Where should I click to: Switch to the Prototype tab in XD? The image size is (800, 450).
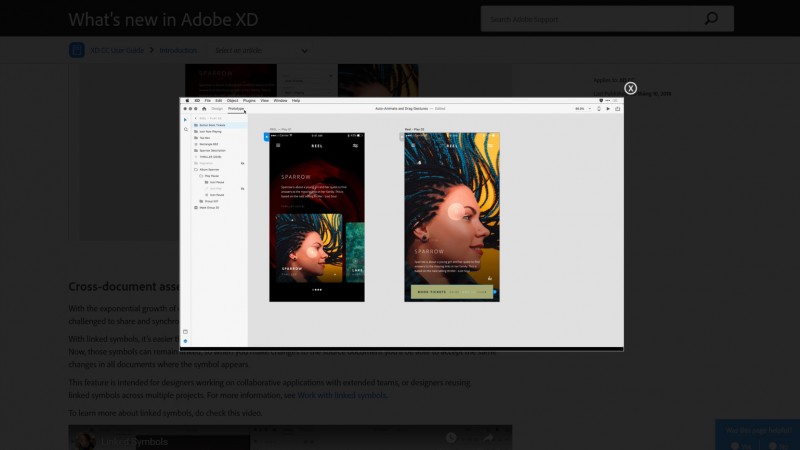(236, 109)
